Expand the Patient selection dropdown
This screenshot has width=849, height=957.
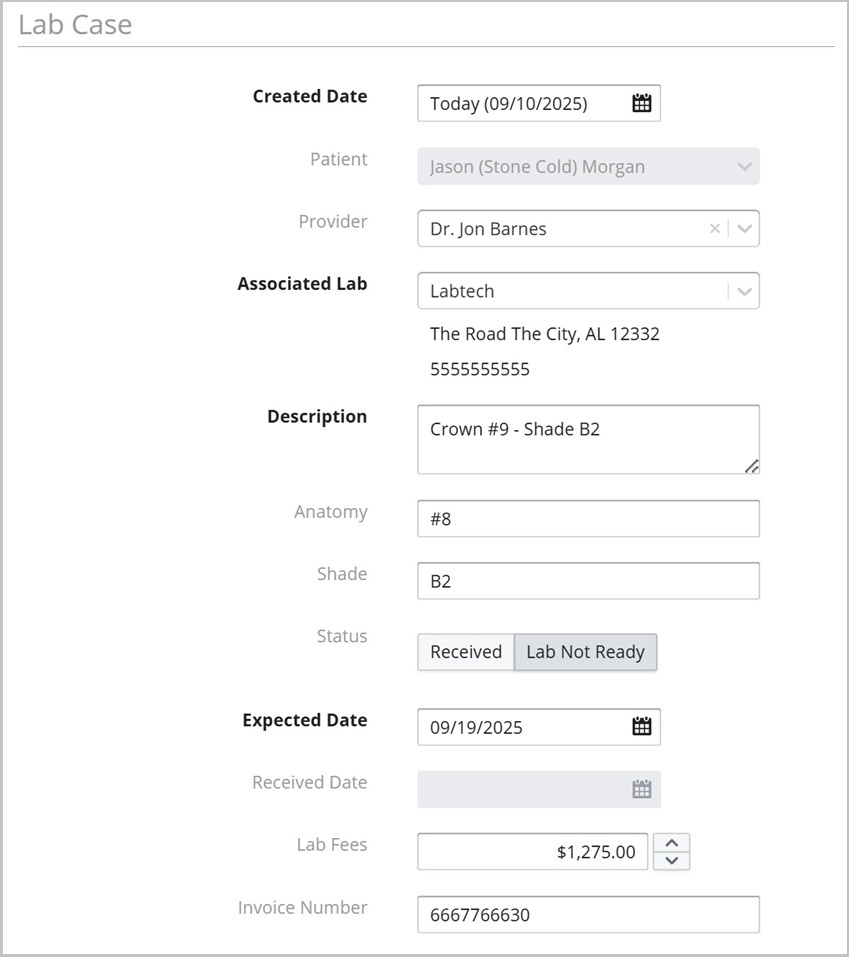(x=743, y=166)
